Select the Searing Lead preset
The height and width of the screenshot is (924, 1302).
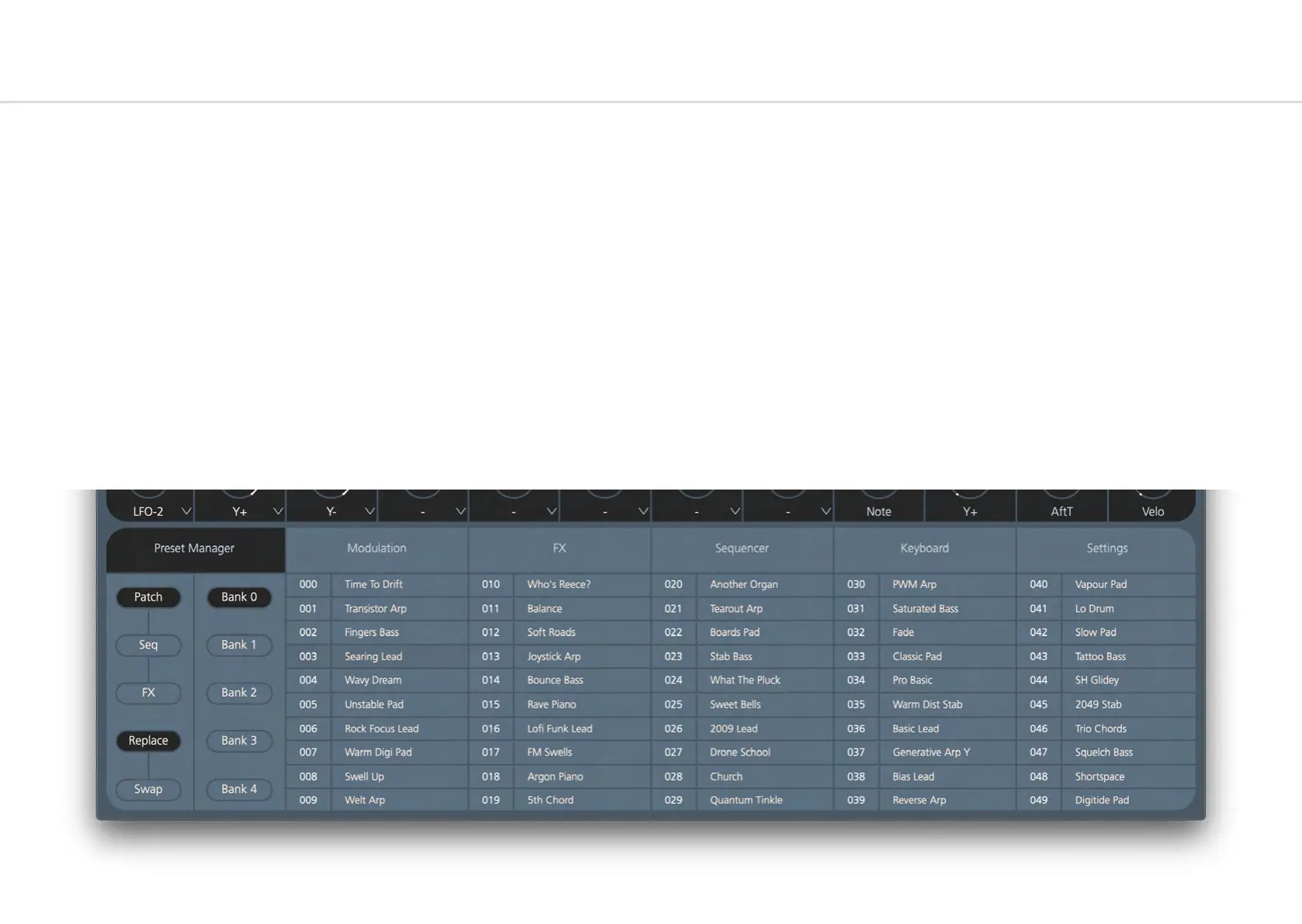[x=377, y=656]
